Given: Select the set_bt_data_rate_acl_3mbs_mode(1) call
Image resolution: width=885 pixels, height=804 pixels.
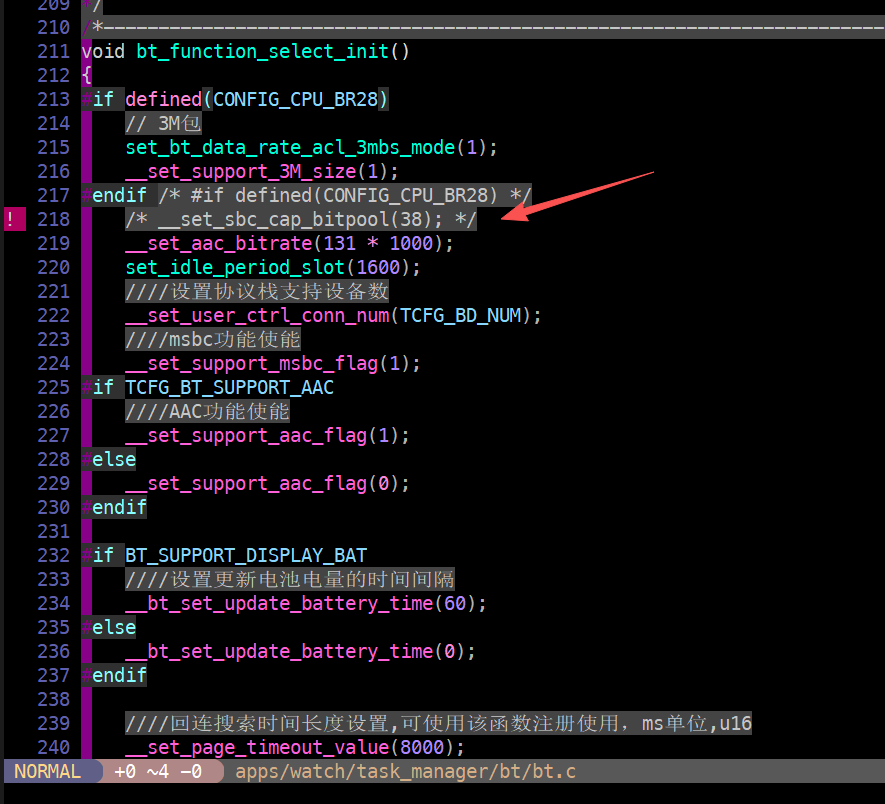Looking at the screenshot, I should point(311,147).
